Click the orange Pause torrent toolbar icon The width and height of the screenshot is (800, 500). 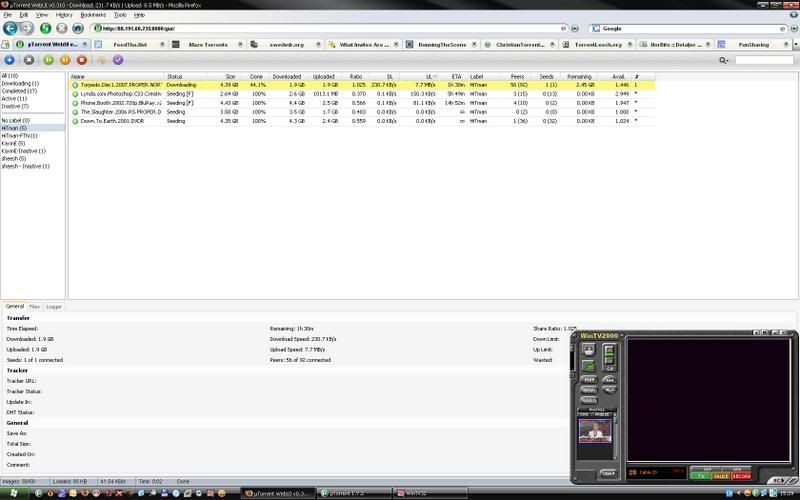pos(65,60)
